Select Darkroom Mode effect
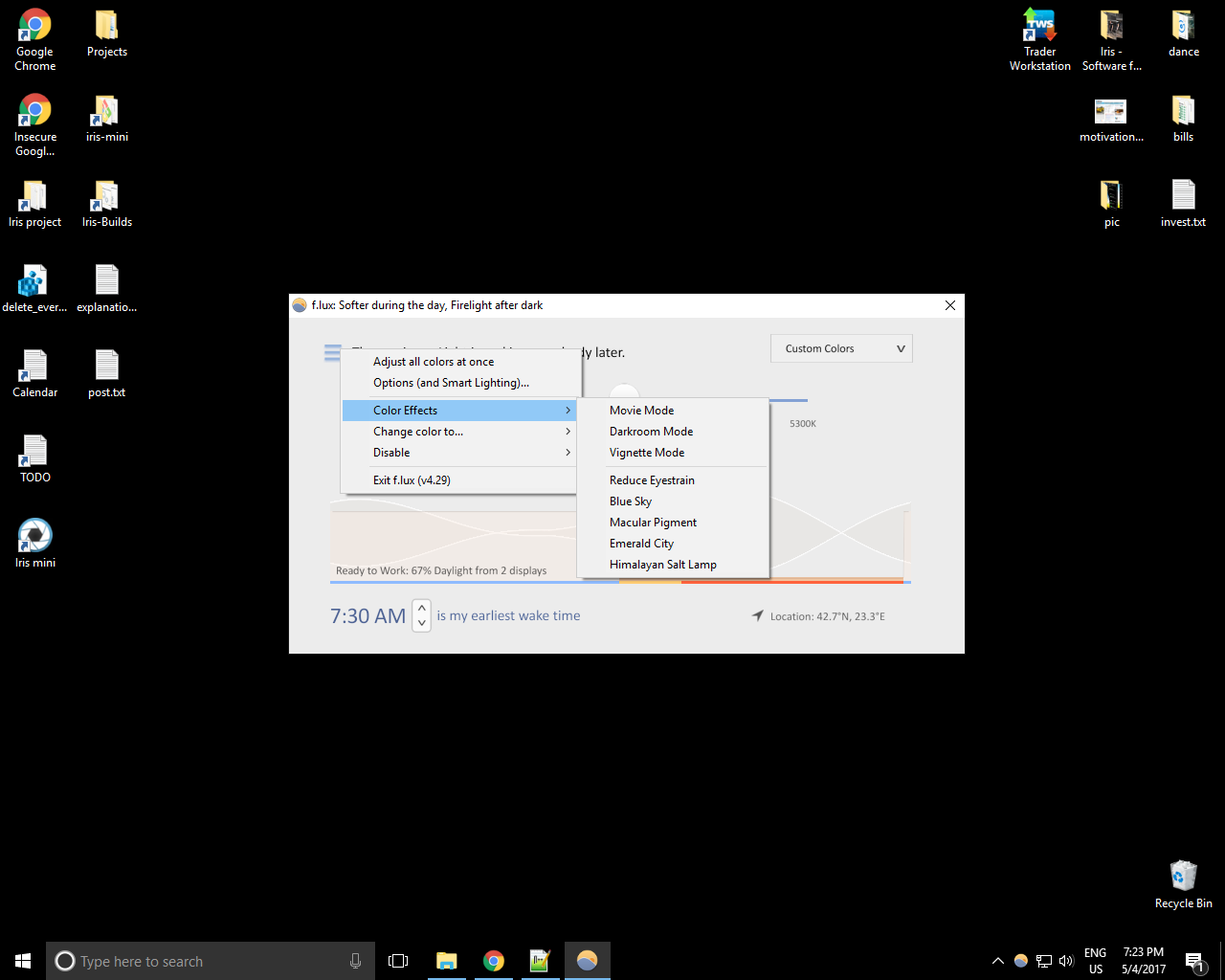1225x980 pixels. tap(673, 432)
